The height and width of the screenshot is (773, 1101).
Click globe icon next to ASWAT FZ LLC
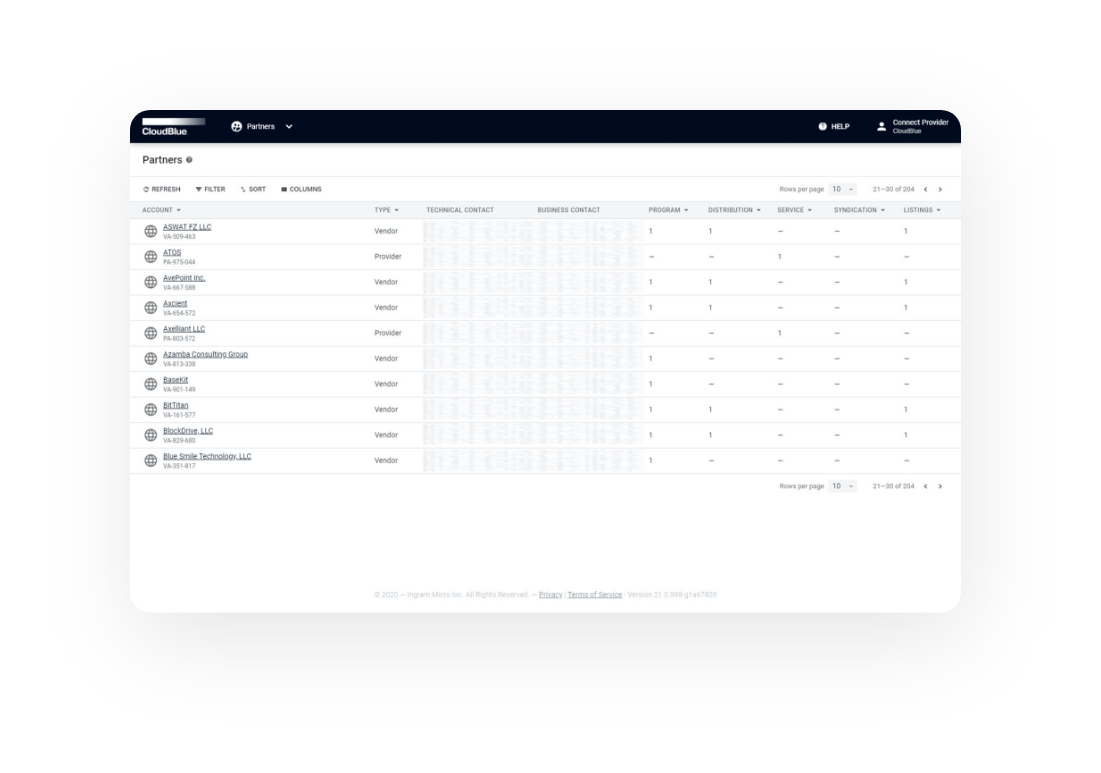tap(150, 231)
